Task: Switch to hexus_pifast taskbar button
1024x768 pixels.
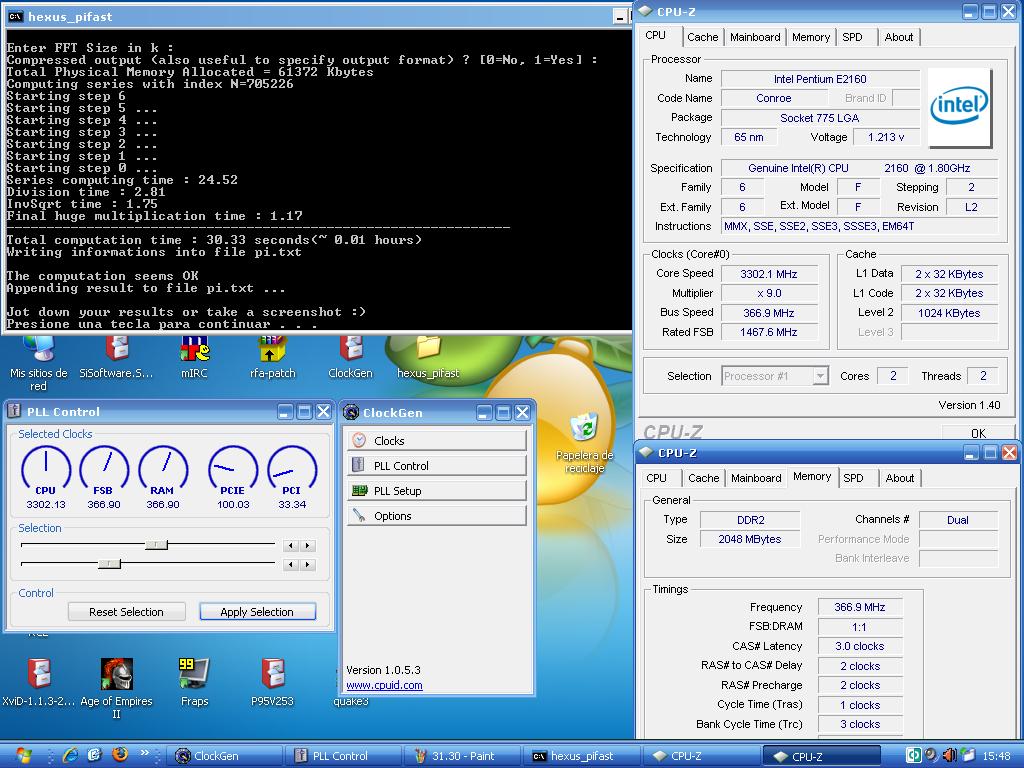Action: (582, 756)
